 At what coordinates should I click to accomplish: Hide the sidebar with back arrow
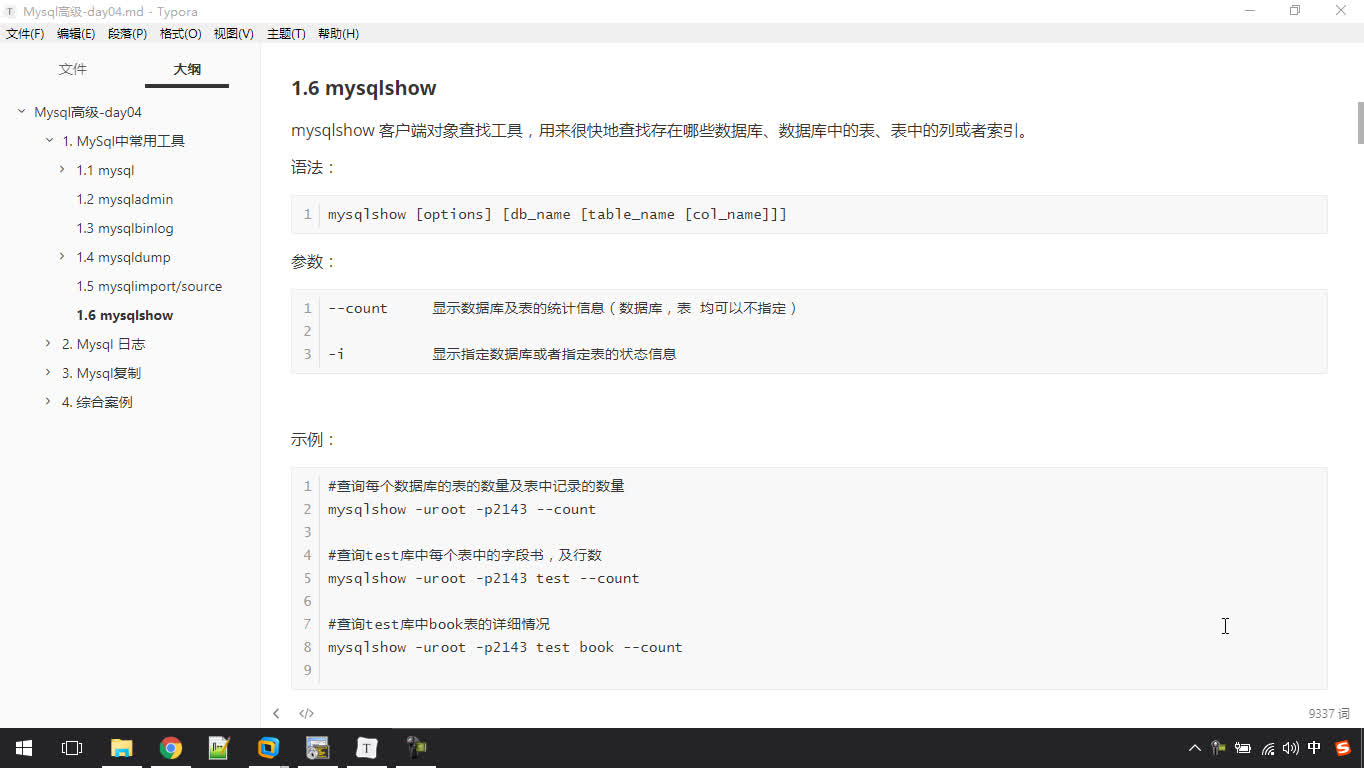[276, 713]
